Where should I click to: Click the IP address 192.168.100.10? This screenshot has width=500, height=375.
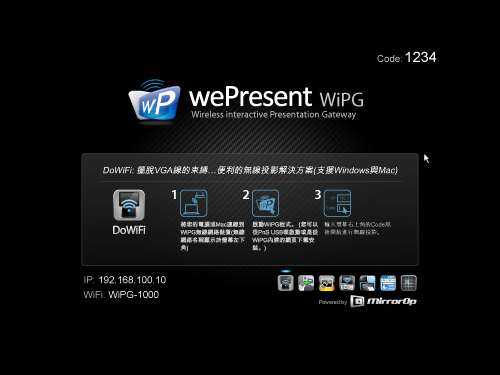coord(132,280)
